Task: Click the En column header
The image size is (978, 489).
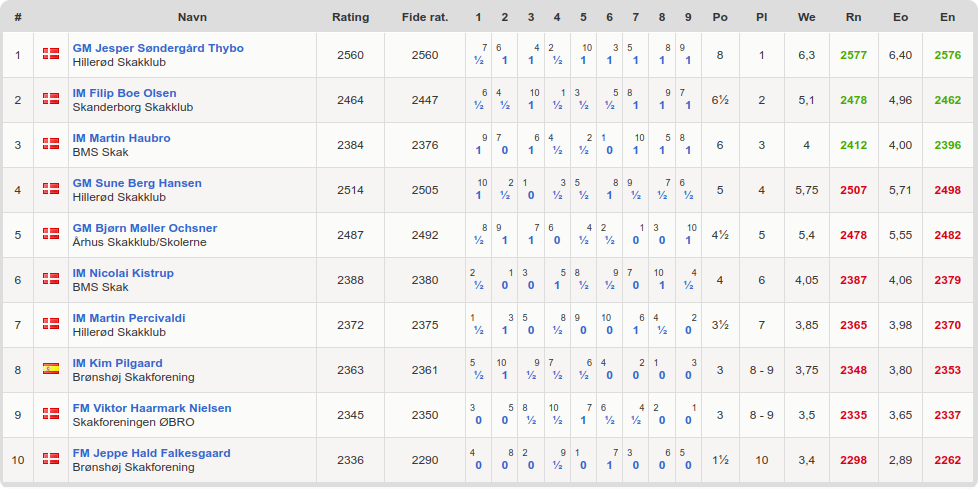Action: point(947,17)
